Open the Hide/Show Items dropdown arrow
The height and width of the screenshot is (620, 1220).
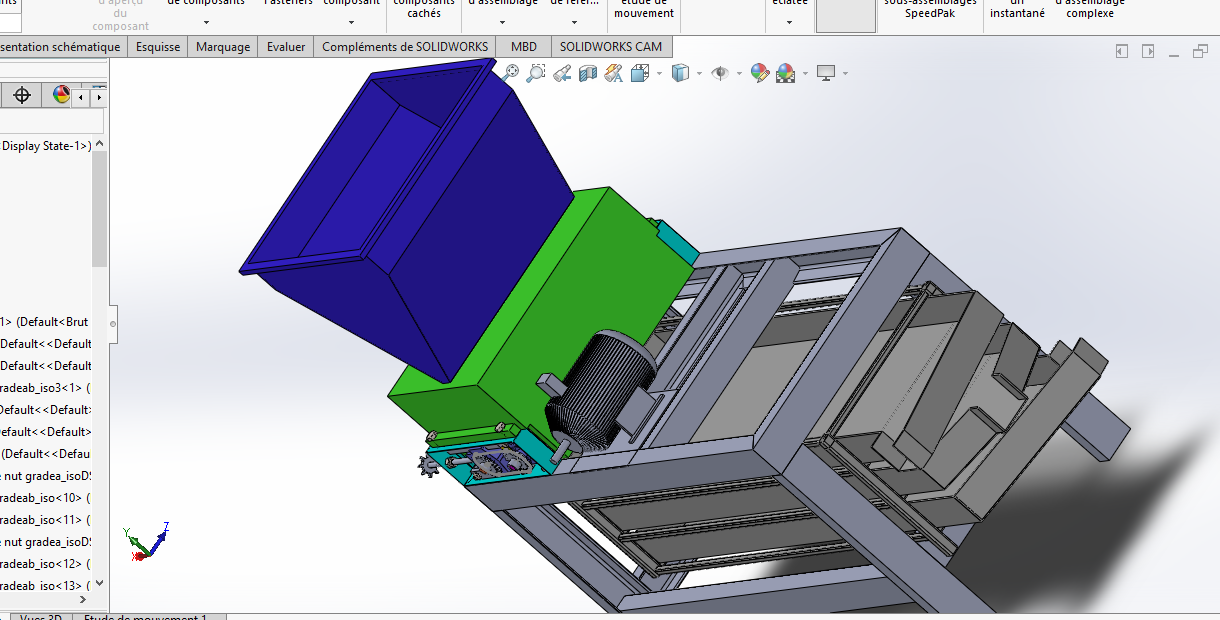[x=738, y=72]
